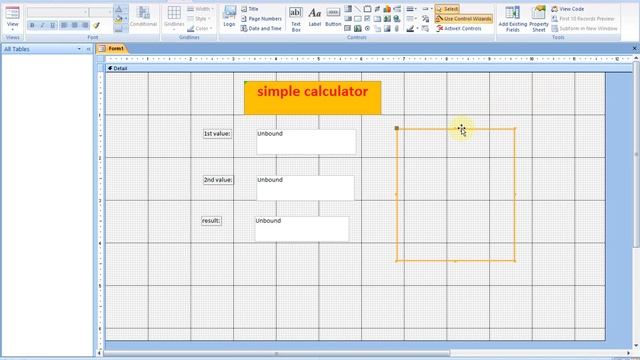Toggle Align Text Left

[64, 25]
